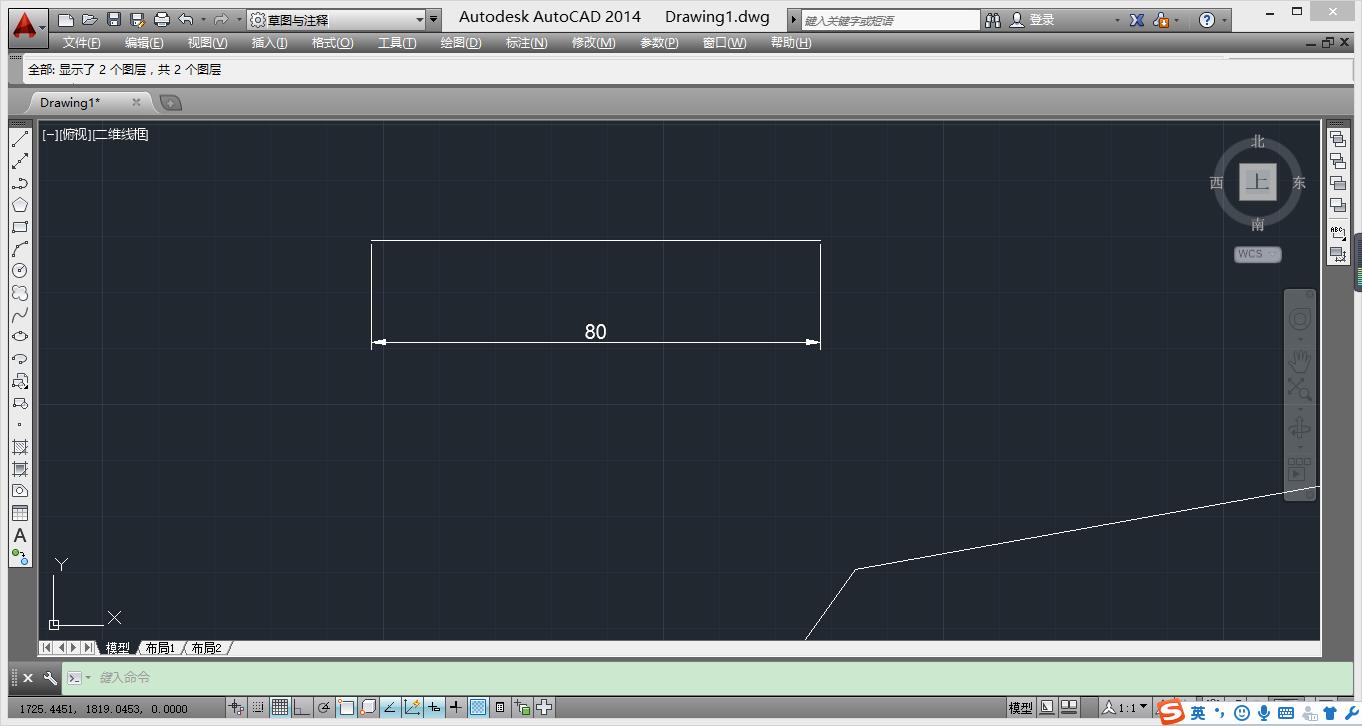Select the Construction Line tool
Image resolution: width=1362 pixels, height=726 pixels.
[20, 162]
